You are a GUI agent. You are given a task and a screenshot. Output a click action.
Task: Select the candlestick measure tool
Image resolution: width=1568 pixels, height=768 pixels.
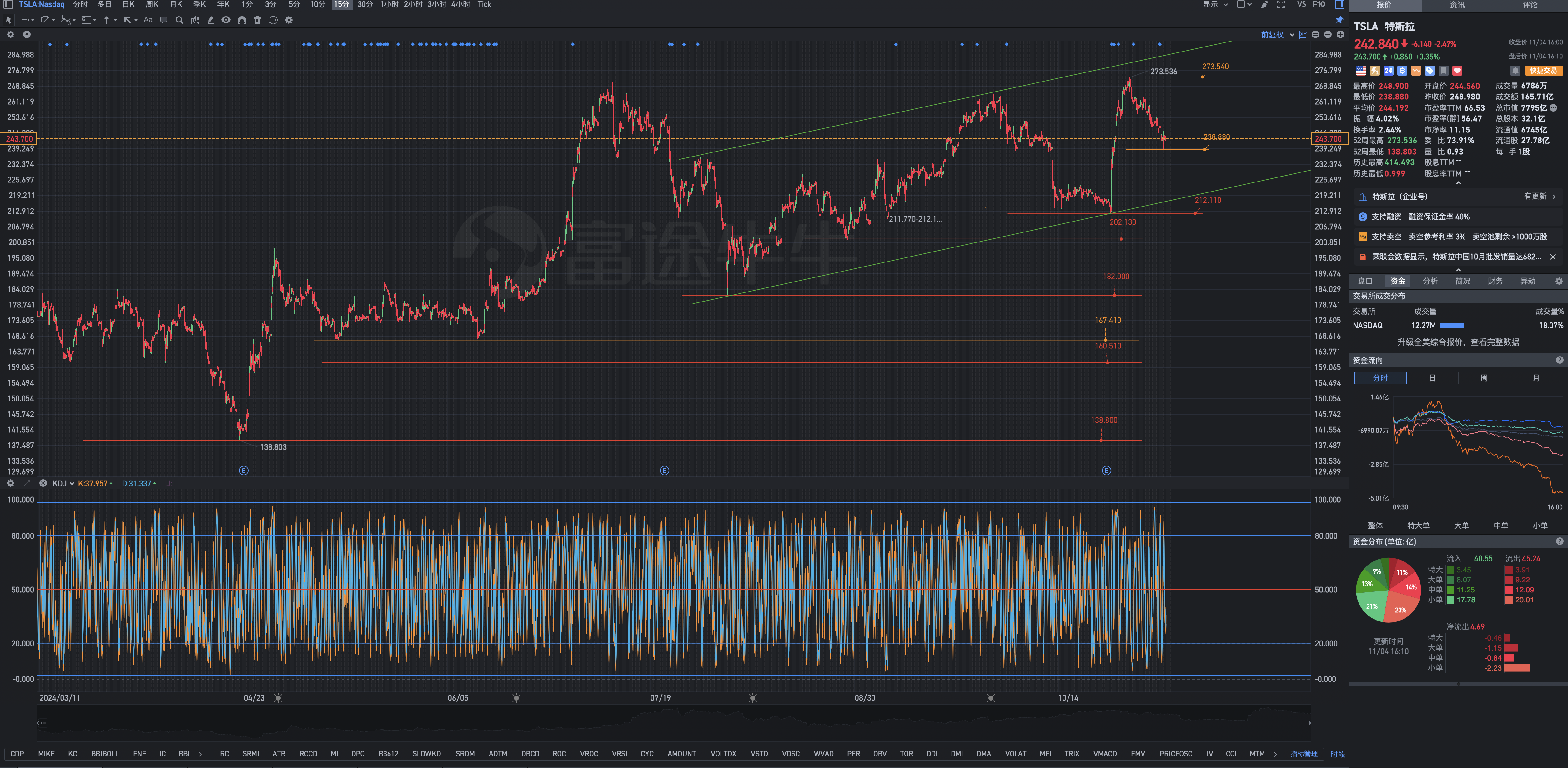195,20
